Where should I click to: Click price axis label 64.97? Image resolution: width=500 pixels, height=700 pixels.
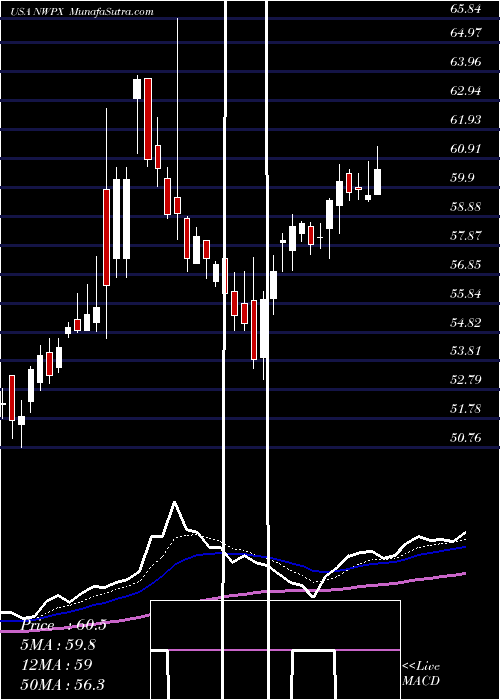[x=466, y=33]
